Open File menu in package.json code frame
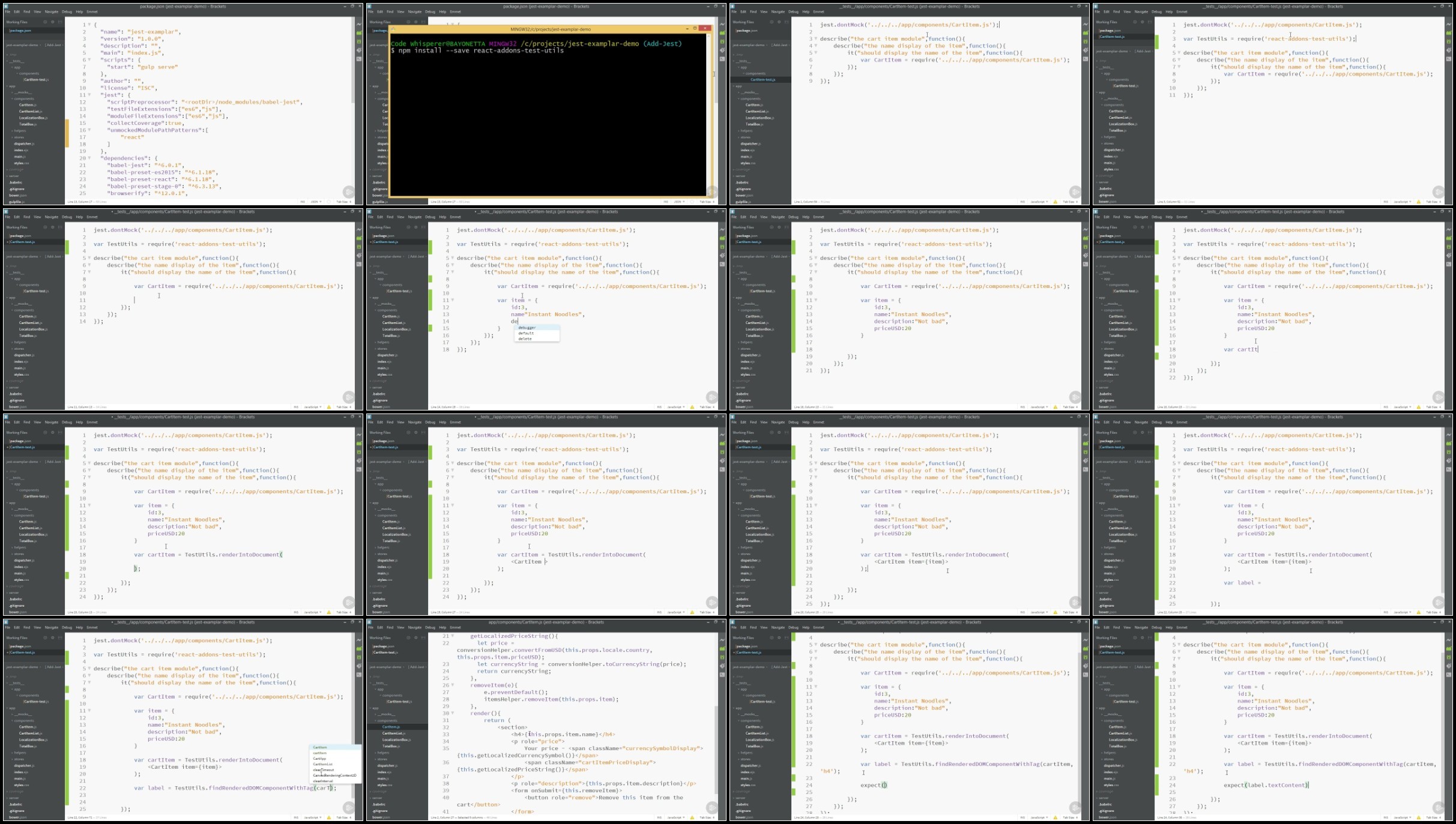Image resolution: width=1456 pixels, height=824 pixels. [x=7, y=11]
